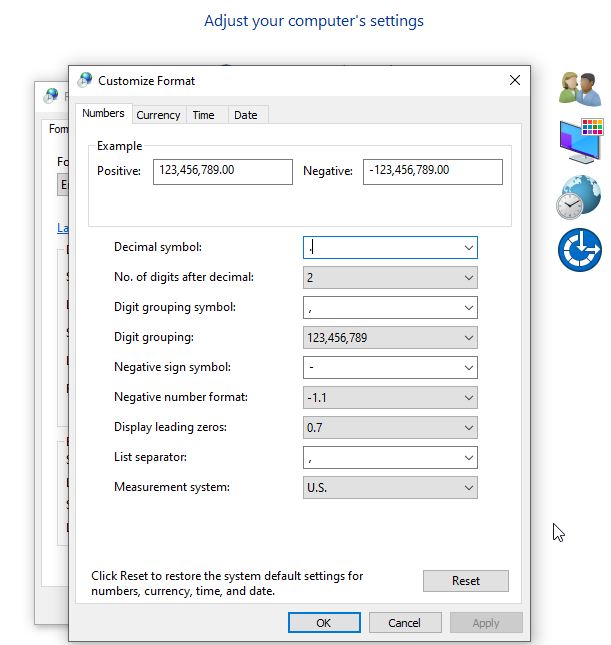
Task: Click the 'No. of digits after decimal:' label
Action: pyautogui.click(x=184, y=277)
